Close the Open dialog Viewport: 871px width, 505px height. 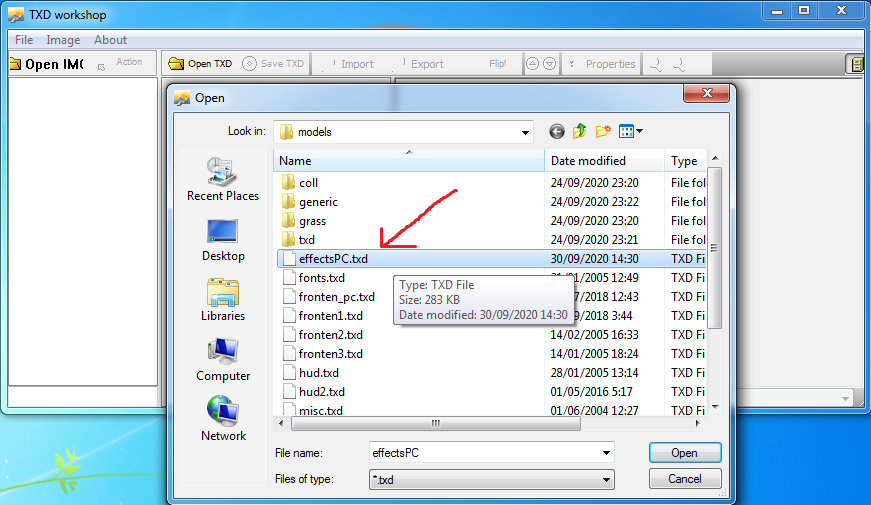[x=707, y=93]
